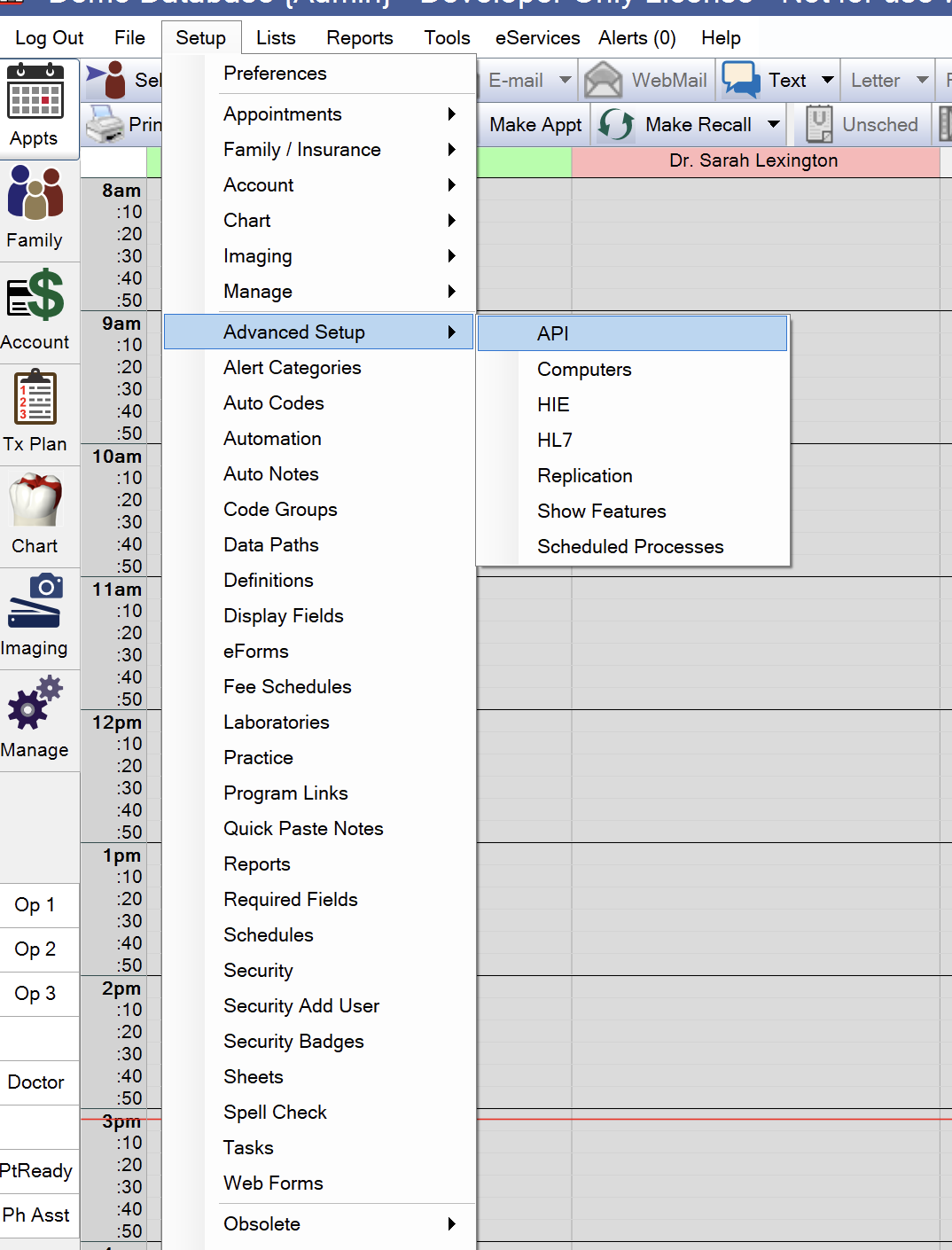Select HIE submenu entry
Viewport: 952px width, 1250px height.
632,405
